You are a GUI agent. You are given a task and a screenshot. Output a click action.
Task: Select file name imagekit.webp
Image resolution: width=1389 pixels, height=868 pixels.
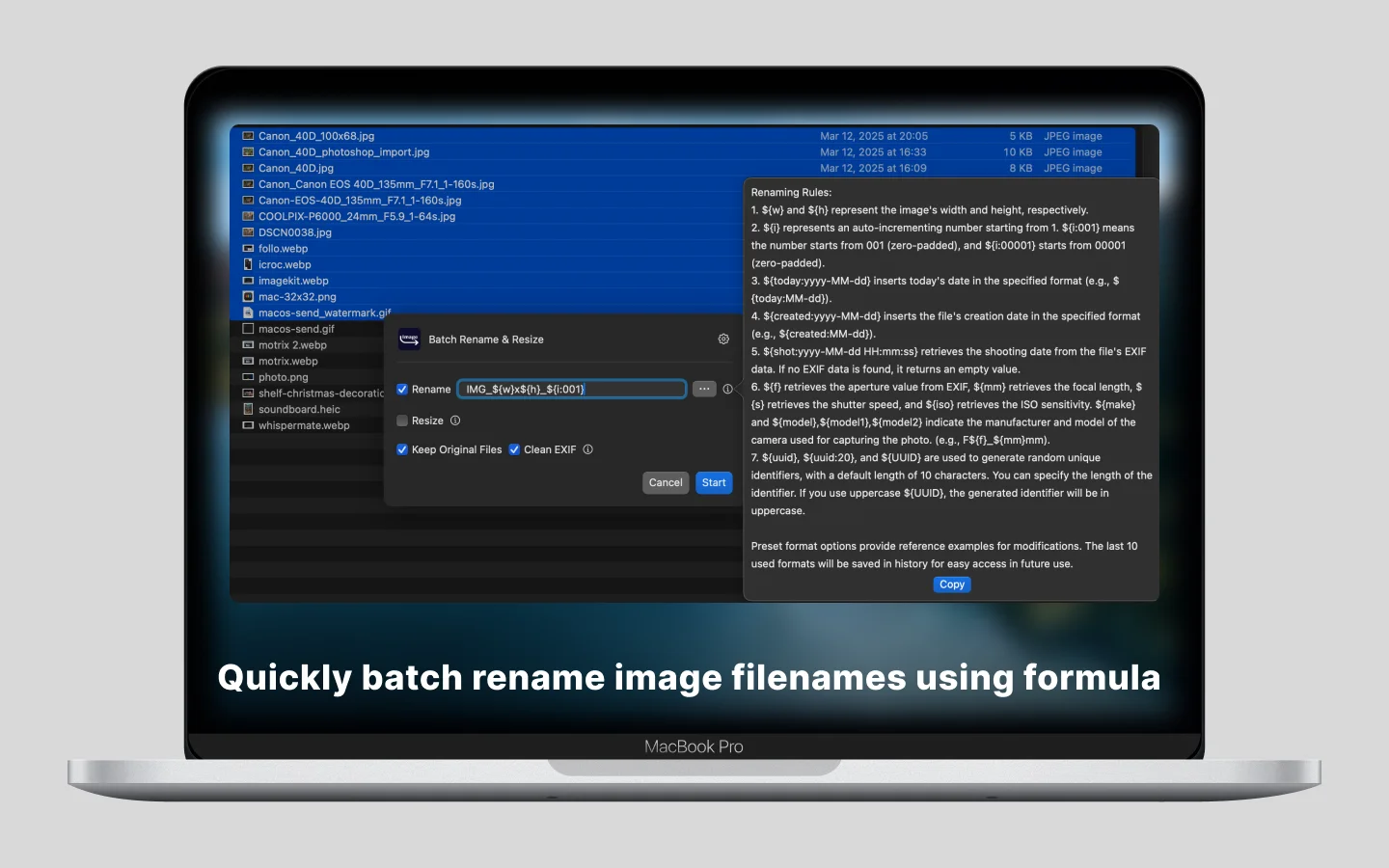pos(293,281)
